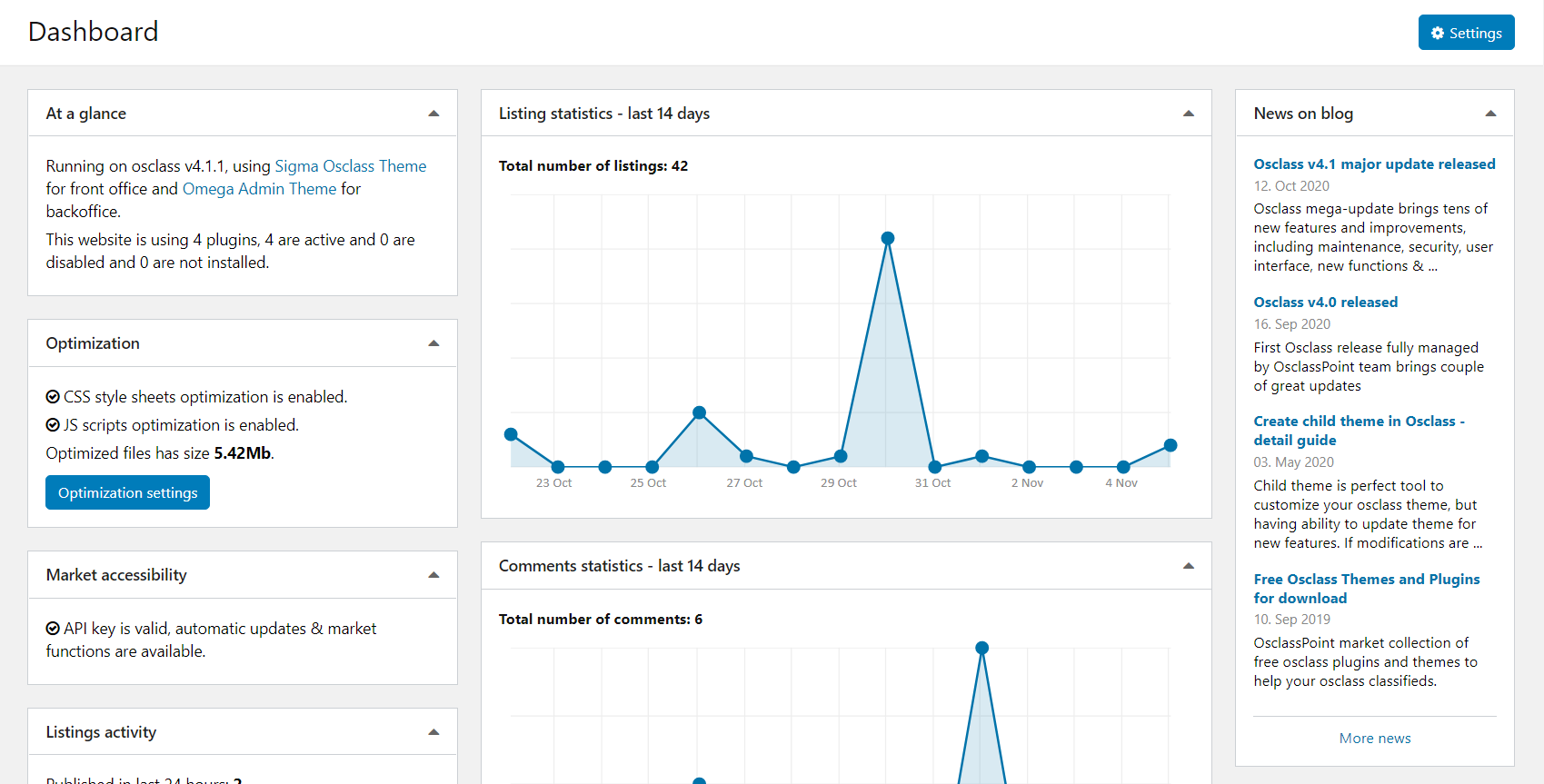Click the '12. Oct 2020' news date
This screenshot has height=784, width=1544.
pyautogui.click(x=1291, y=186)
